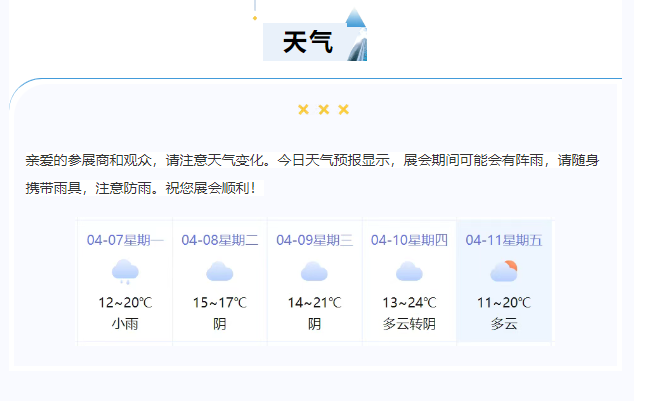Click the partly sunny icon for 04-11
This screenshot has width=655, height=401.
[504, 271]
